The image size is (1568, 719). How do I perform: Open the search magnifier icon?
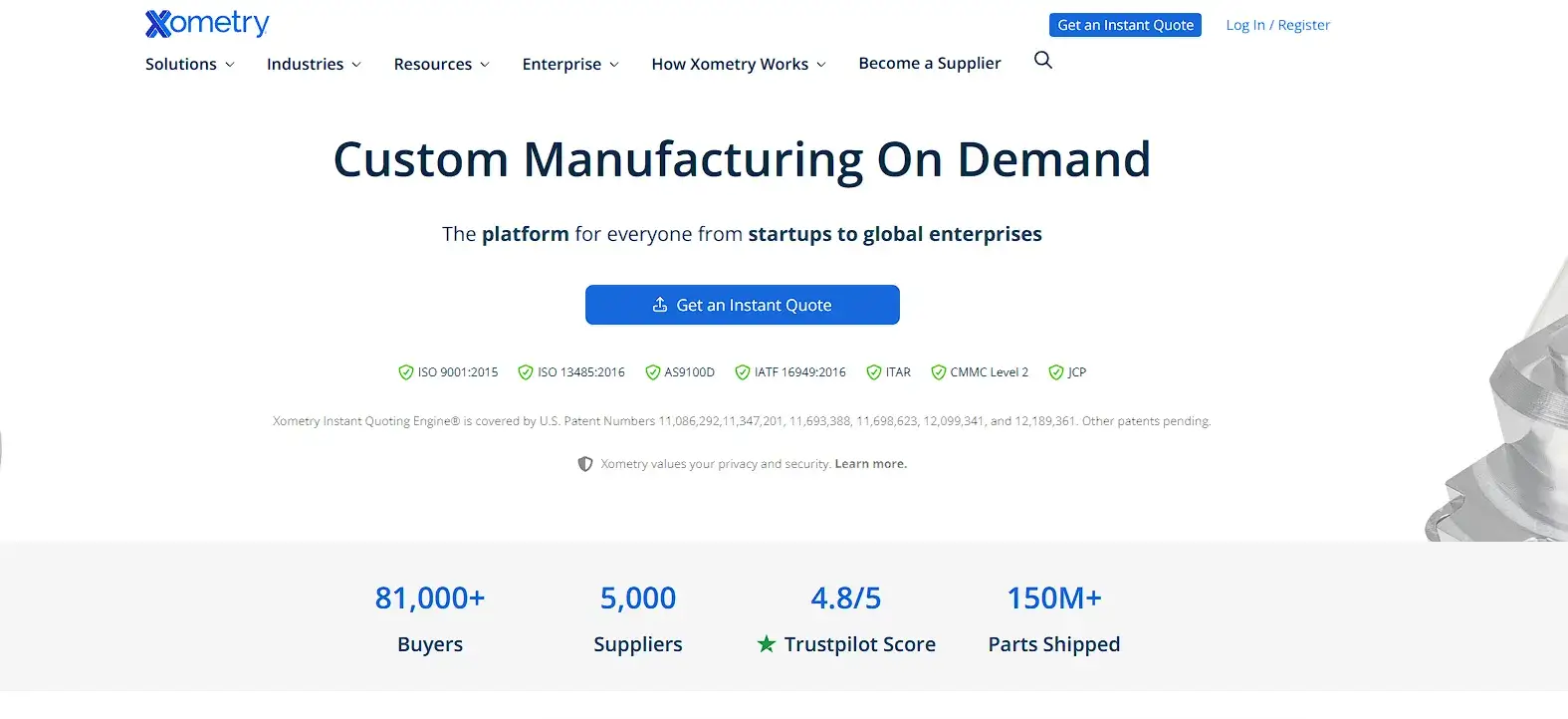pos(1042,61)
